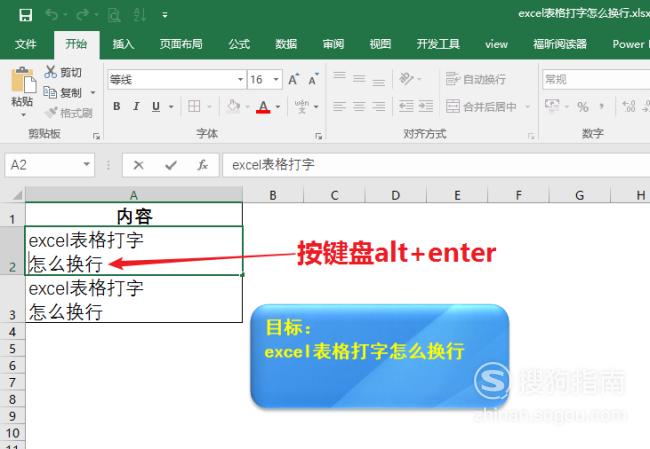Apply comma style

coord(601,107)
